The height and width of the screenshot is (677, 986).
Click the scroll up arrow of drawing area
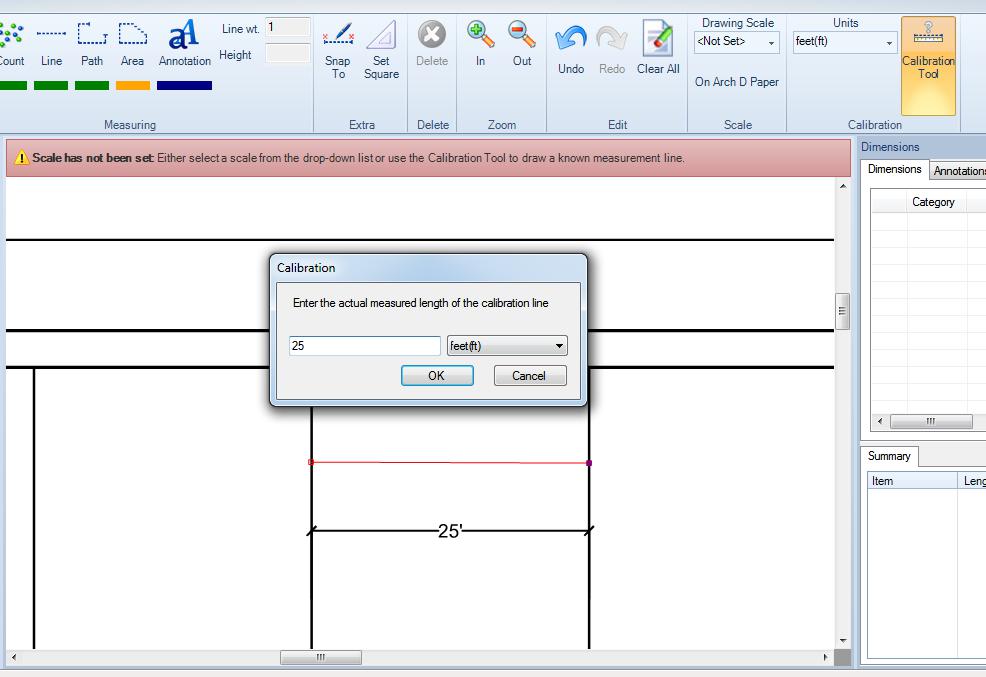pos(843,186)
